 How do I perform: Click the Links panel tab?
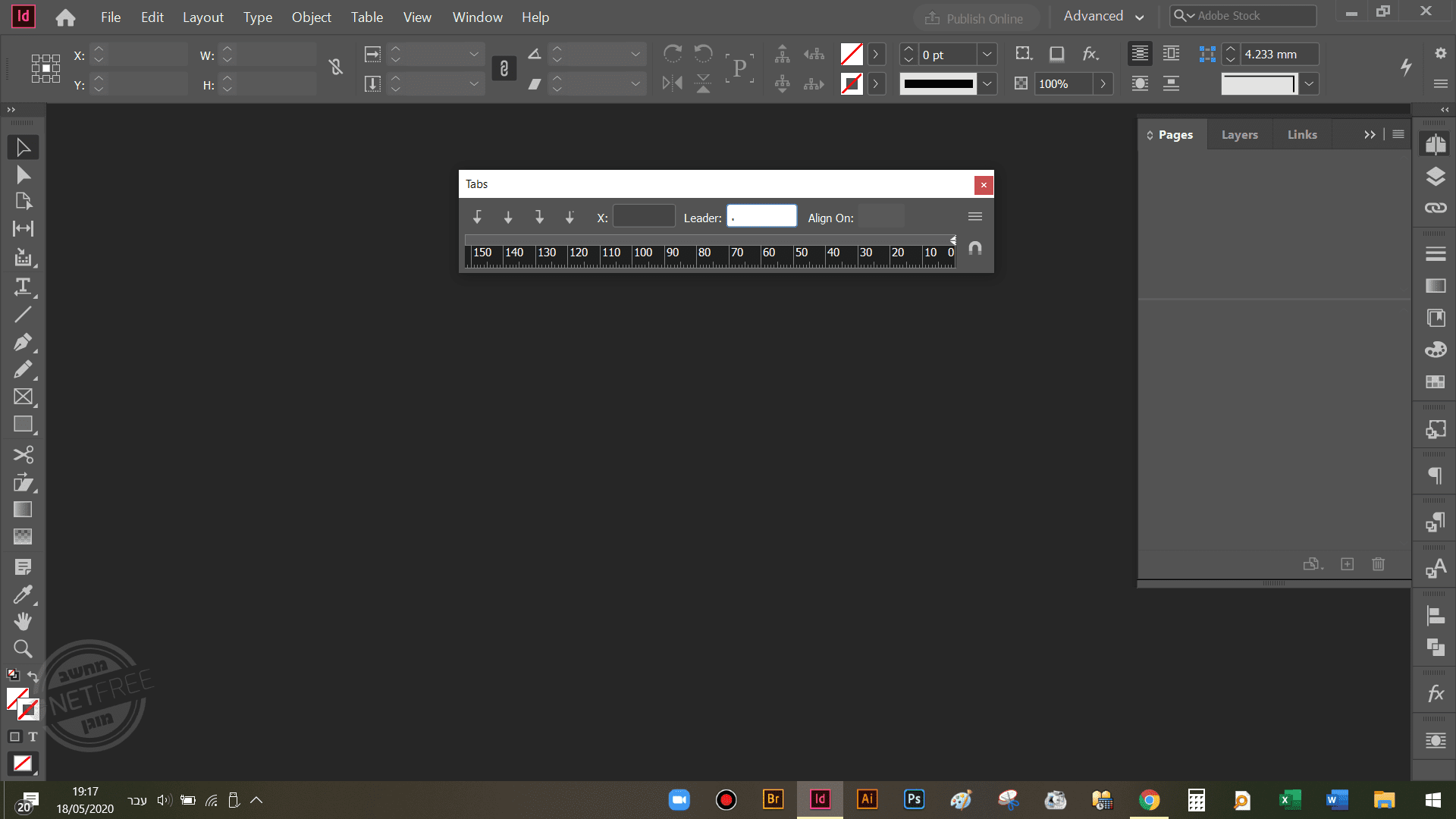click(x=1301, y=135)
